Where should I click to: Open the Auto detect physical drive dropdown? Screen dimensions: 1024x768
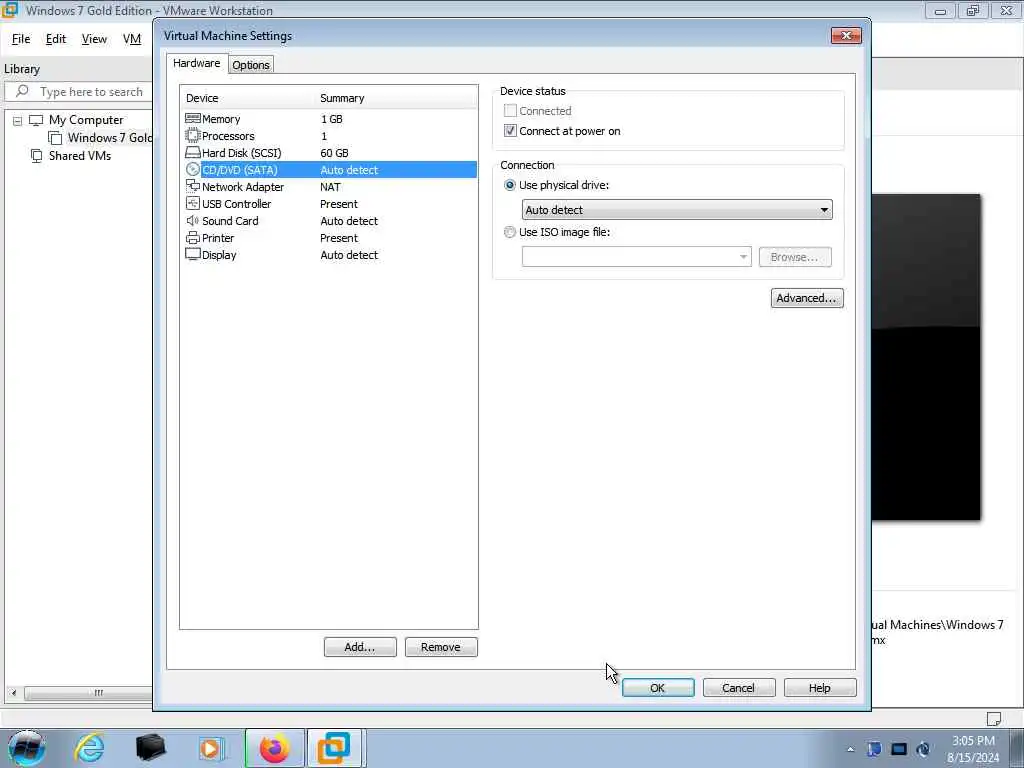(x=677, y=210)
